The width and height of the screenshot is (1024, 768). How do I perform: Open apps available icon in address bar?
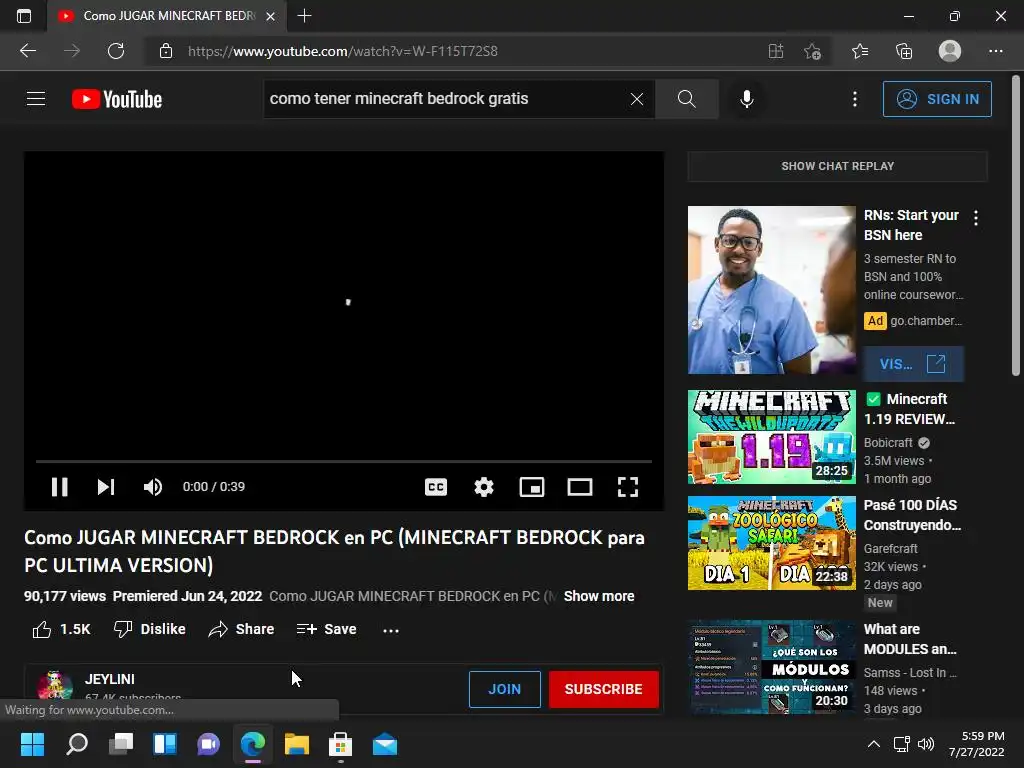pyautogui.click(x=776, y=51)
